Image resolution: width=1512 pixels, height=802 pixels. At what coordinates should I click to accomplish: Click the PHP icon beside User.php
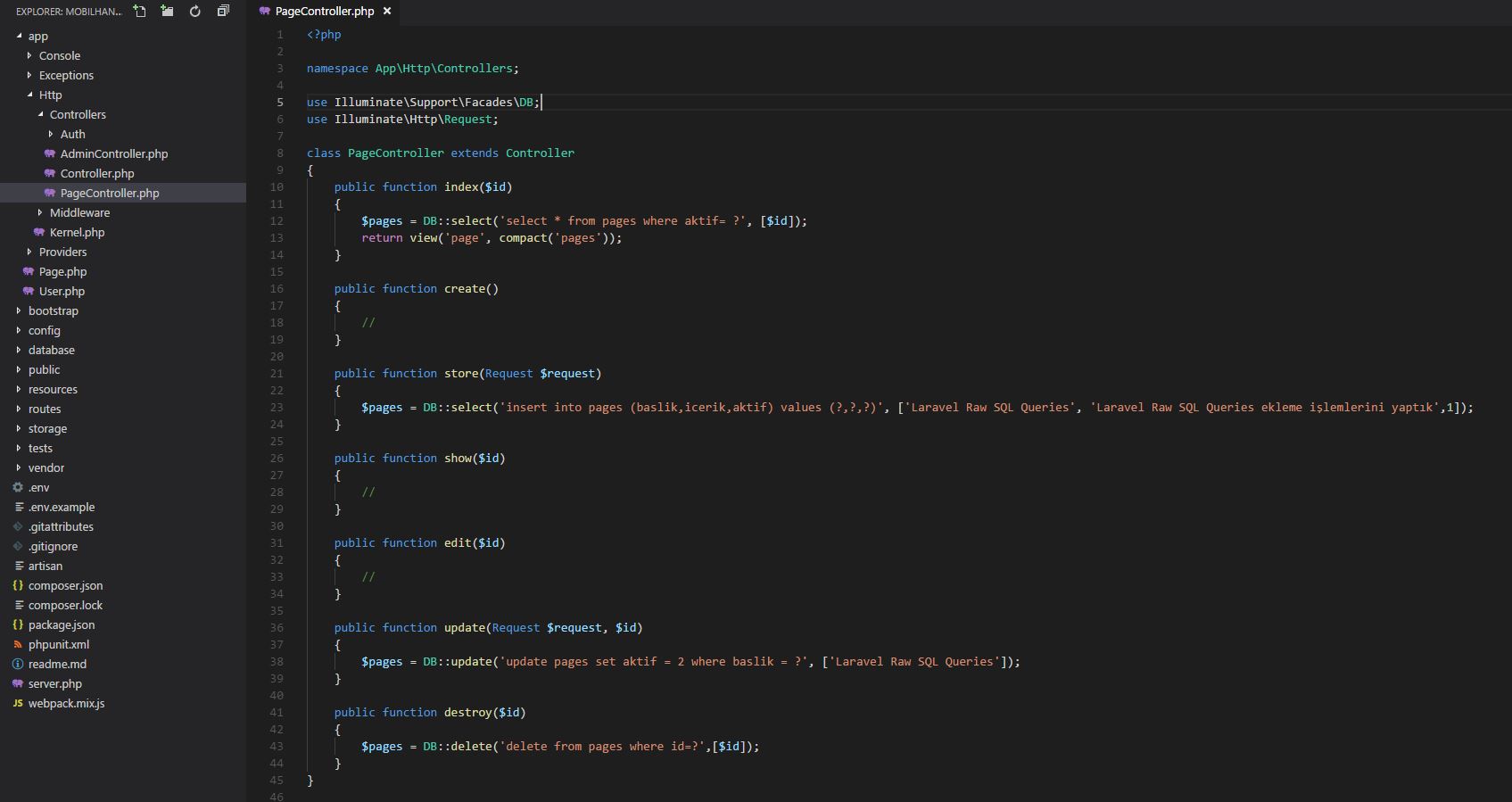tap(29, 291)
